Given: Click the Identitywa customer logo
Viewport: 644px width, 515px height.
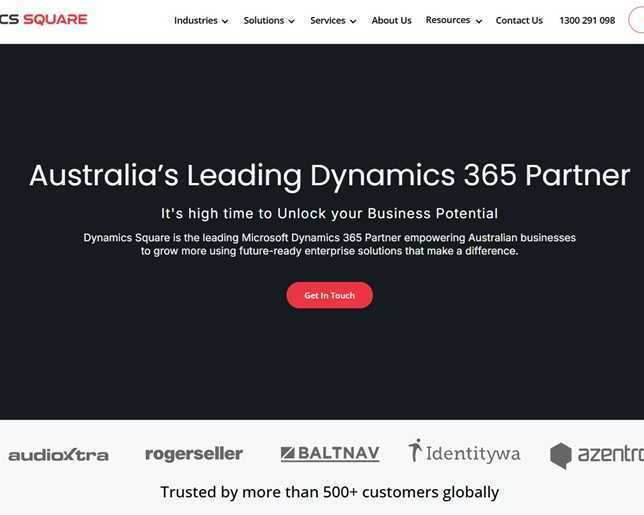Looking at the screenshot, I should [464, 451].
